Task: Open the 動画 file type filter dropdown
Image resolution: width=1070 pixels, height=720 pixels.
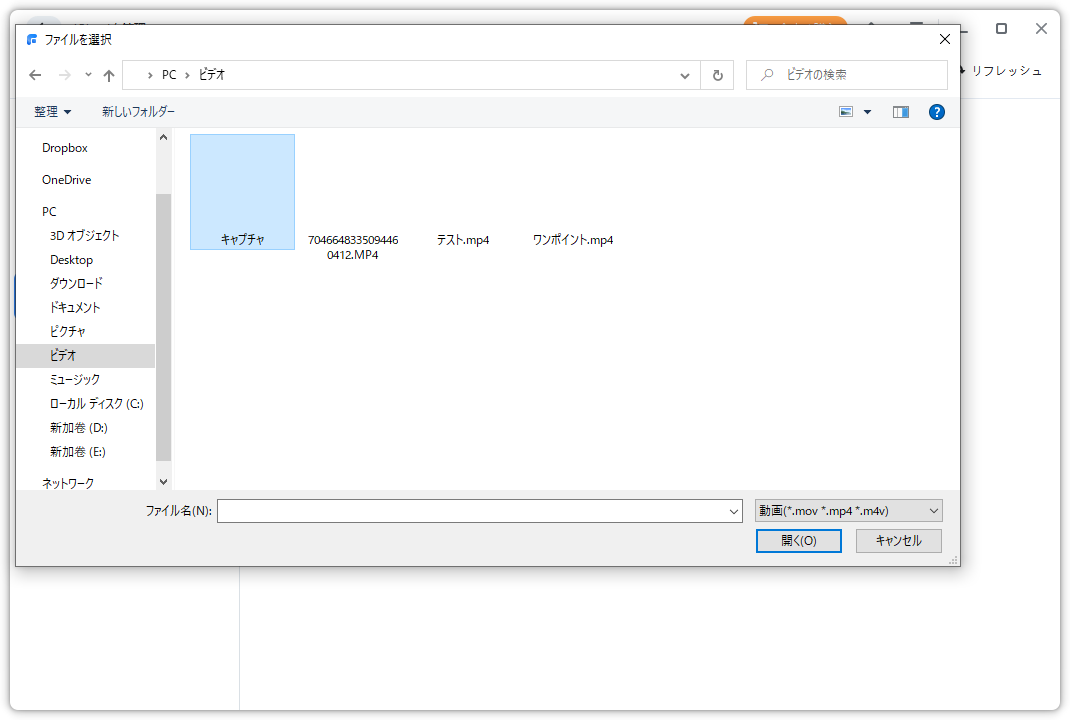Action: (848, 511)
